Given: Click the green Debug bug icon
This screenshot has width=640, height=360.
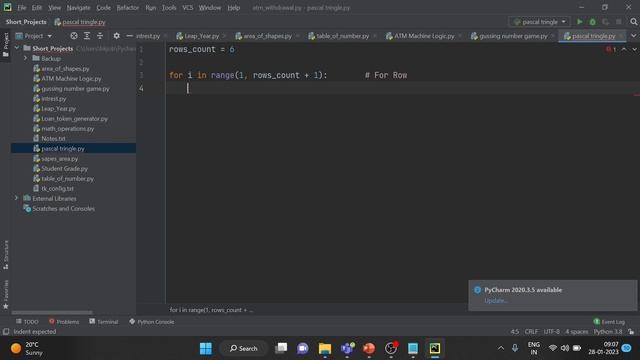Looking at the screenshot, I should [593, 22].
